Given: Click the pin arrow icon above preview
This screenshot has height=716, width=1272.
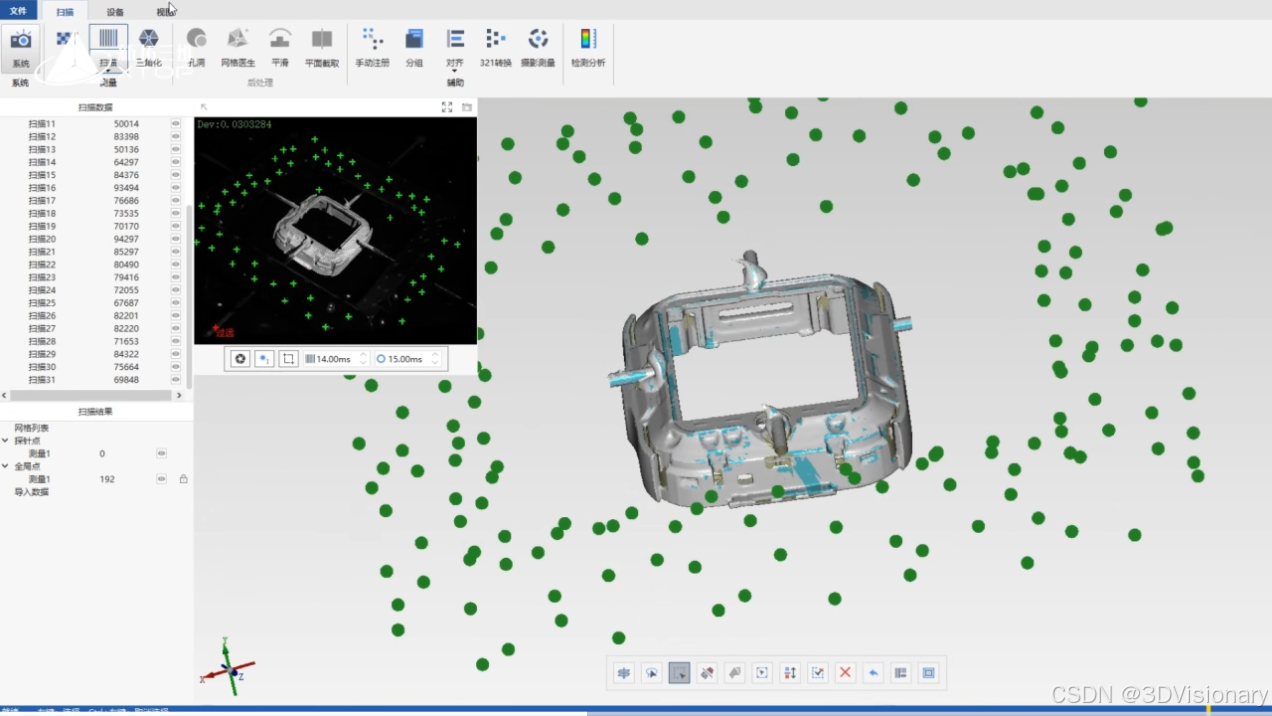Looking at the screenshot, I should coord(204,107).
